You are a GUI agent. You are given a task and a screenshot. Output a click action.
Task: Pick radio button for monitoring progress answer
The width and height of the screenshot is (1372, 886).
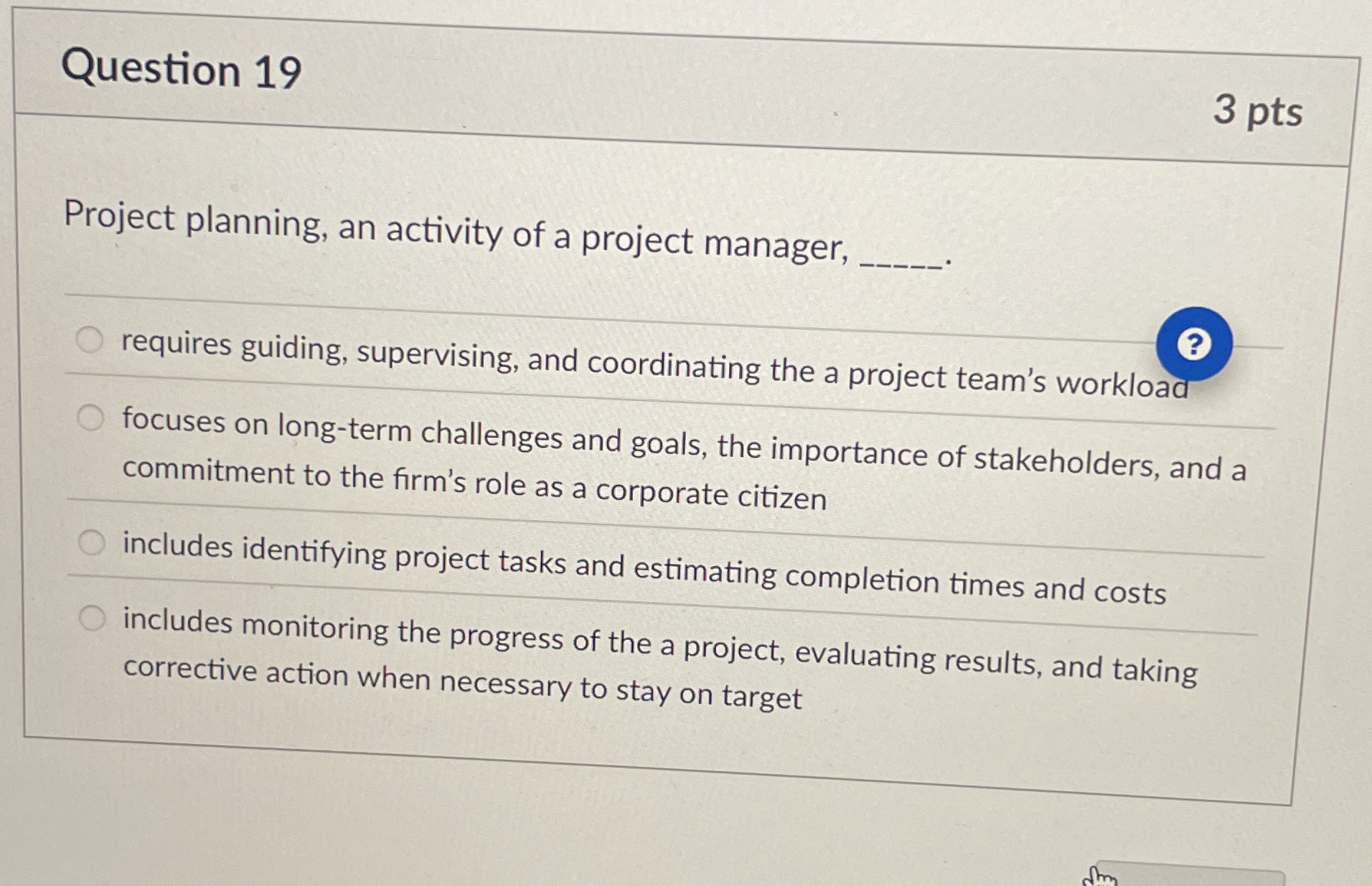93,618
